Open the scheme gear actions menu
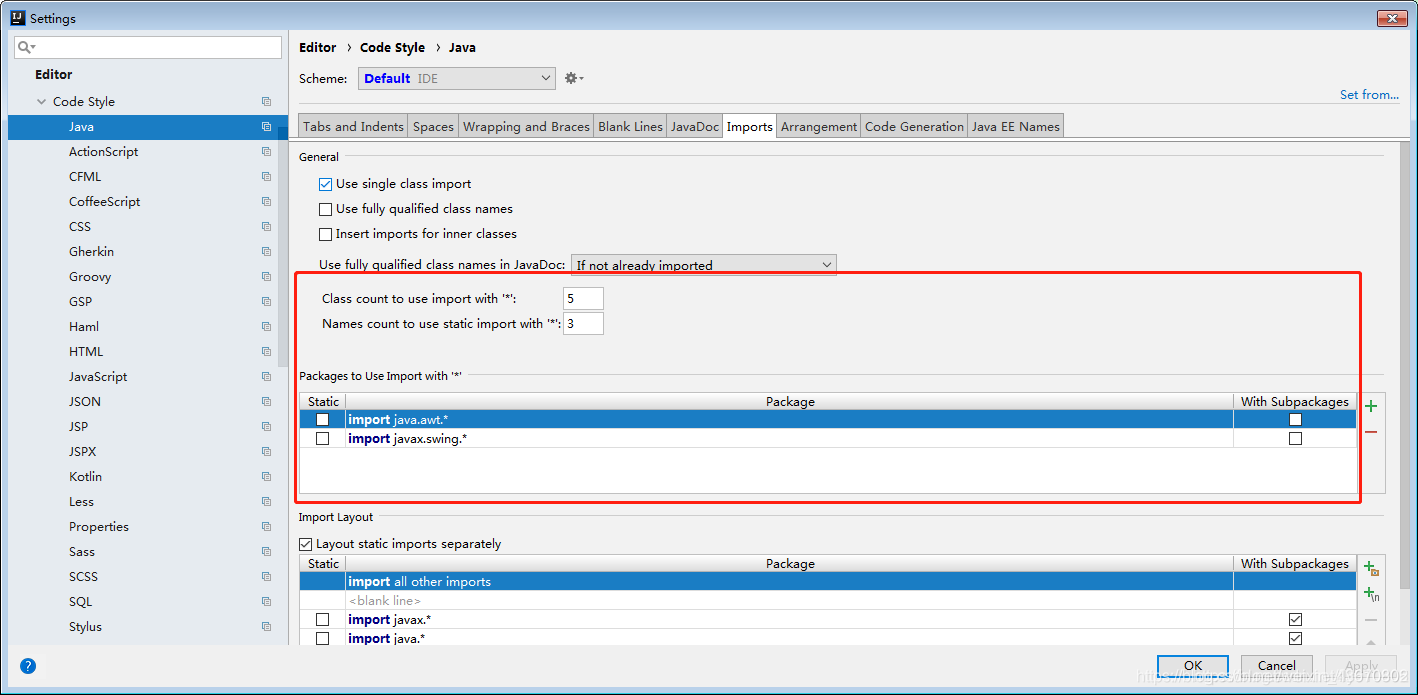Screen dimensions: 1418x695 point(574,78)
